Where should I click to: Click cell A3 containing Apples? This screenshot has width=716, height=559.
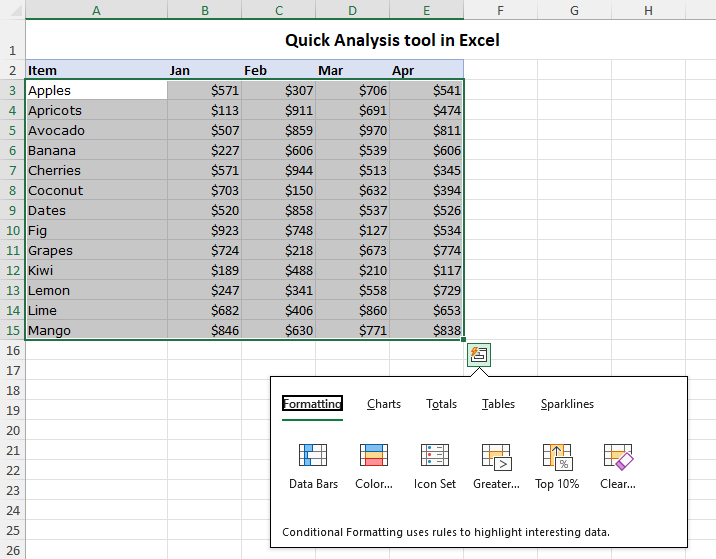pos(96,90)
